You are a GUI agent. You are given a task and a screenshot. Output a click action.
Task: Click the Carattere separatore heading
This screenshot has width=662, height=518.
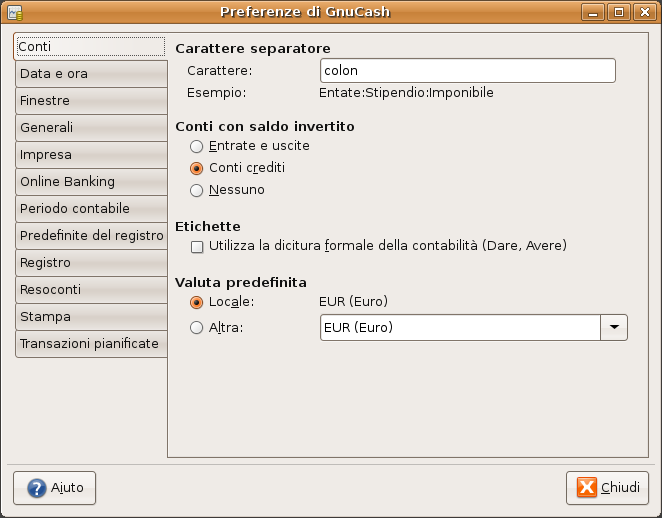pyautogui.click(x=253, y=49)
